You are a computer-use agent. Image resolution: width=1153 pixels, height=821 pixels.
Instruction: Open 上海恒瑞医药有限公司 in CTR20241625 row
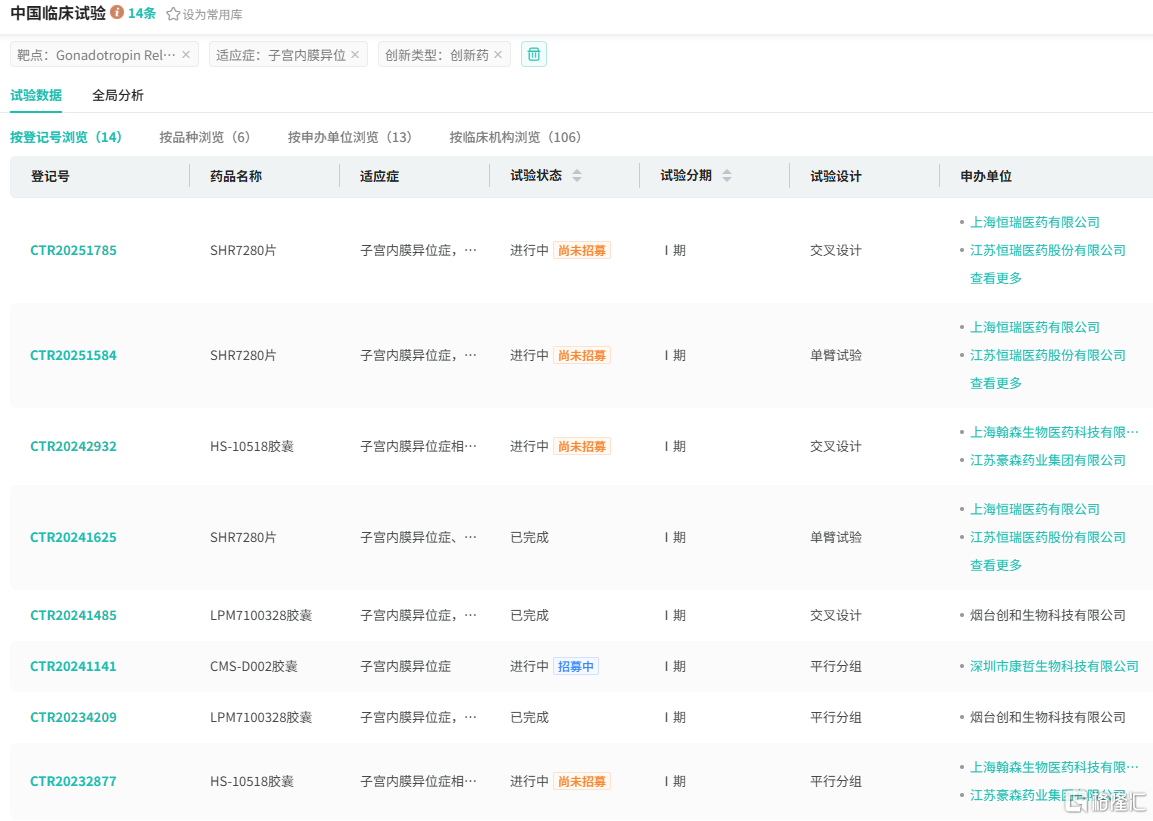point(1035,509)
